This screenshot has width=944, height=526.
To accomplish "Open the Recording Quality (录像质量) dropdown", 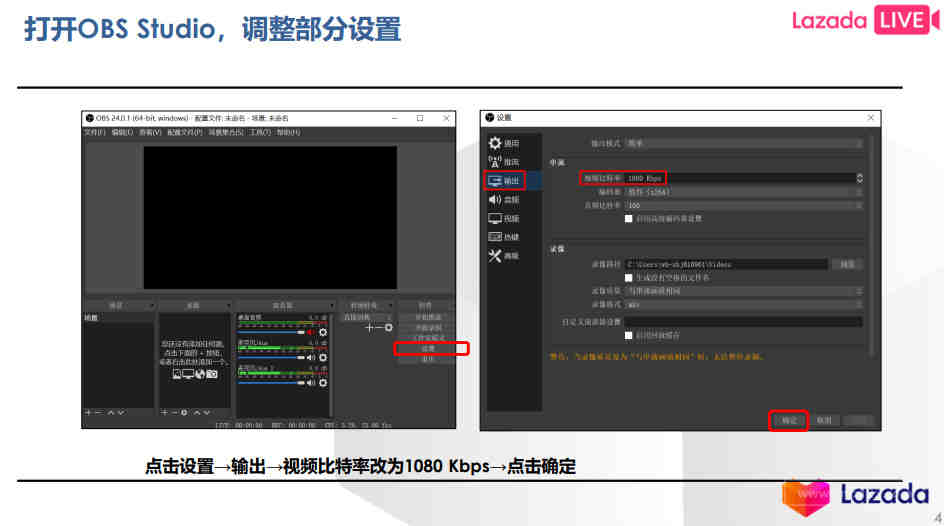I will click(x=744, y=291).
